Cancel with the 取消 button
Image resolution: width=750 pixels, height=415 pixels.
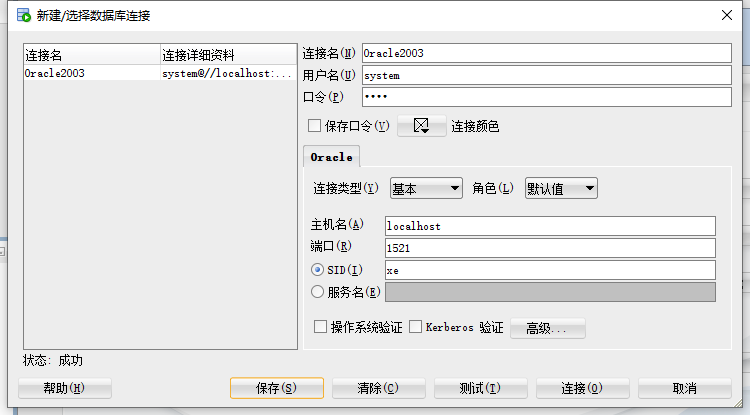(x=684, y=388)
